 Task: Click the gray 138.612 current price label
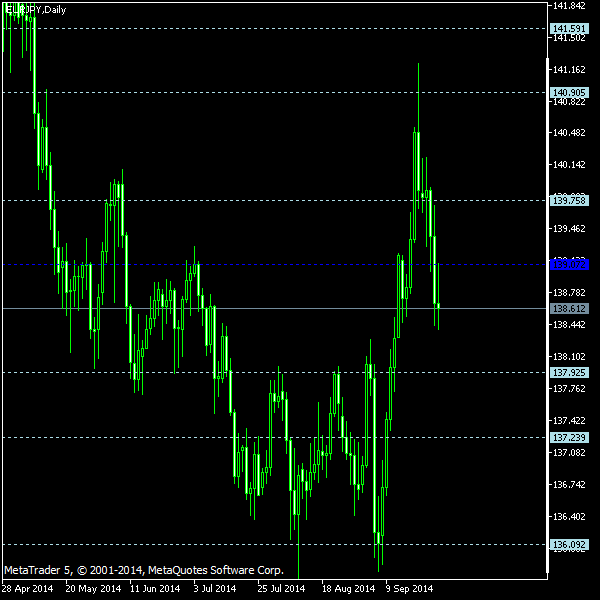(x=569, y=308)
